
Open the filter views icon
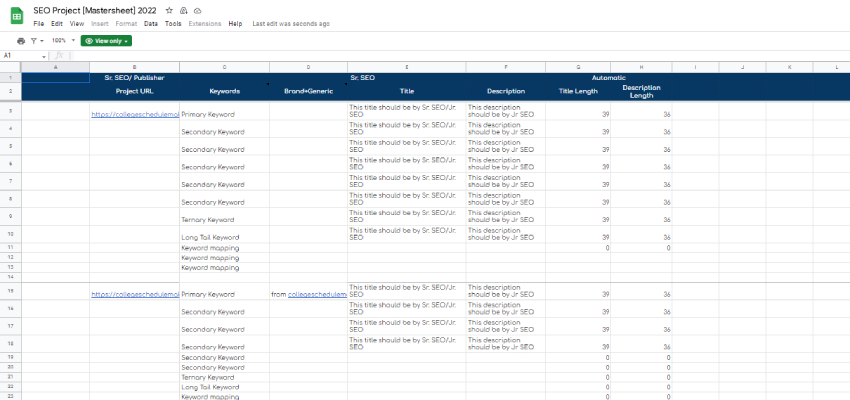(35, 41)
